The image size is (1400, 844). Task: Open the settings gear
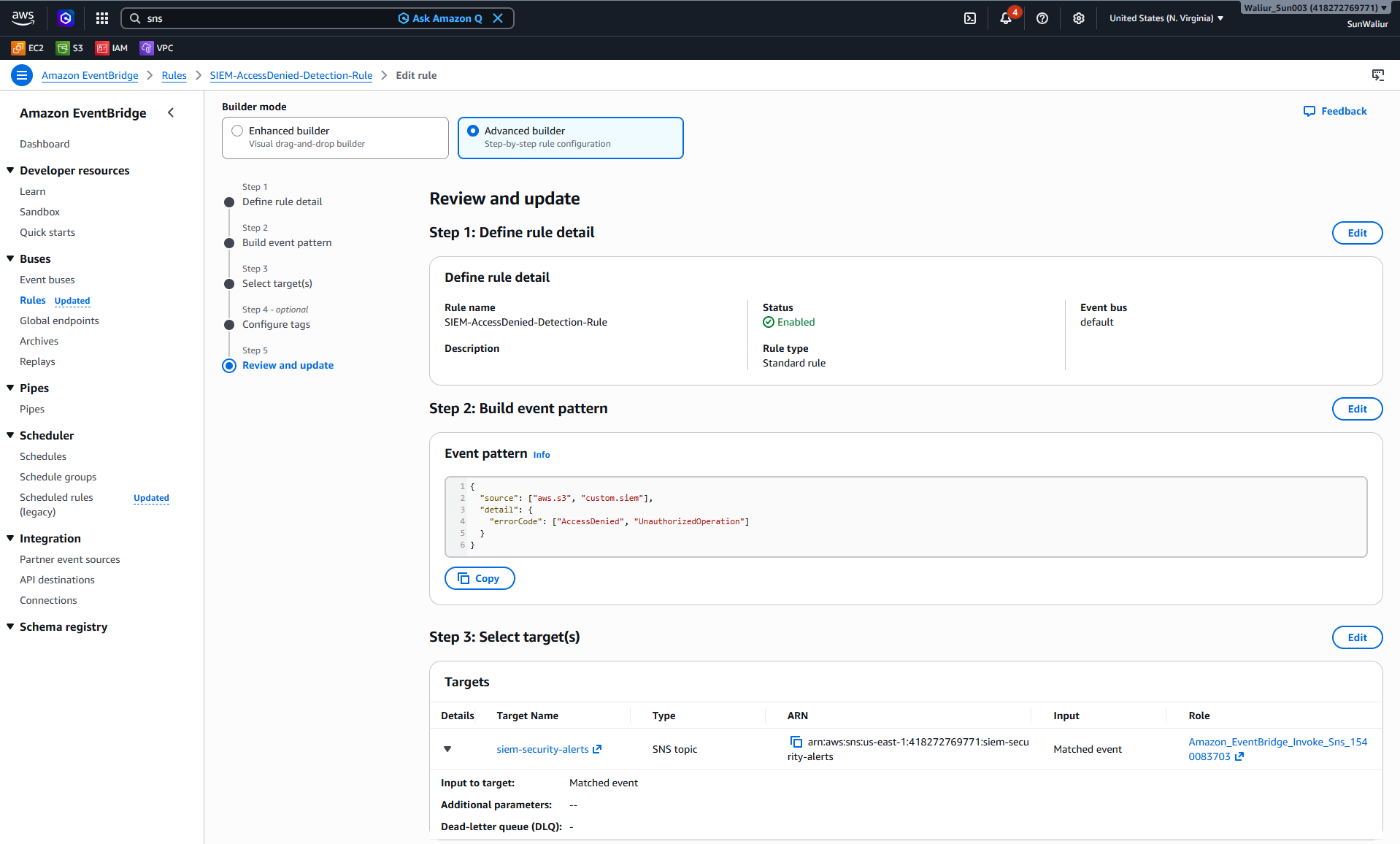(1079, 18)
